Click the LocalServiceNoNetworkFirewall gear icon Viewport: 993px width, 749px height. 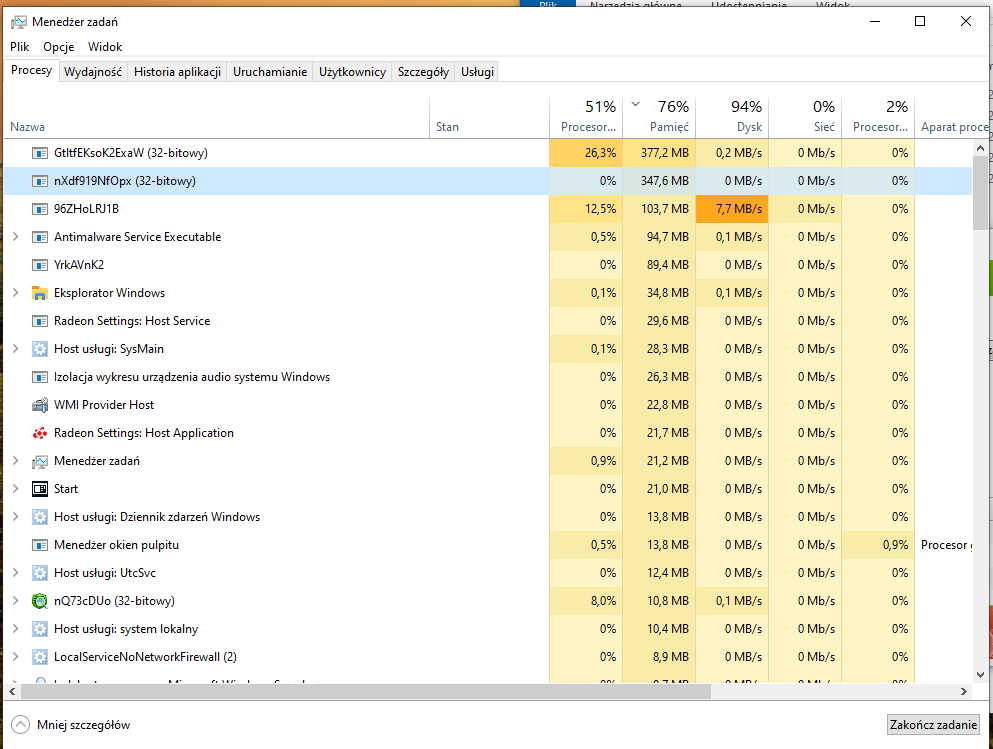pyautogui.click(x=40, y=657)
